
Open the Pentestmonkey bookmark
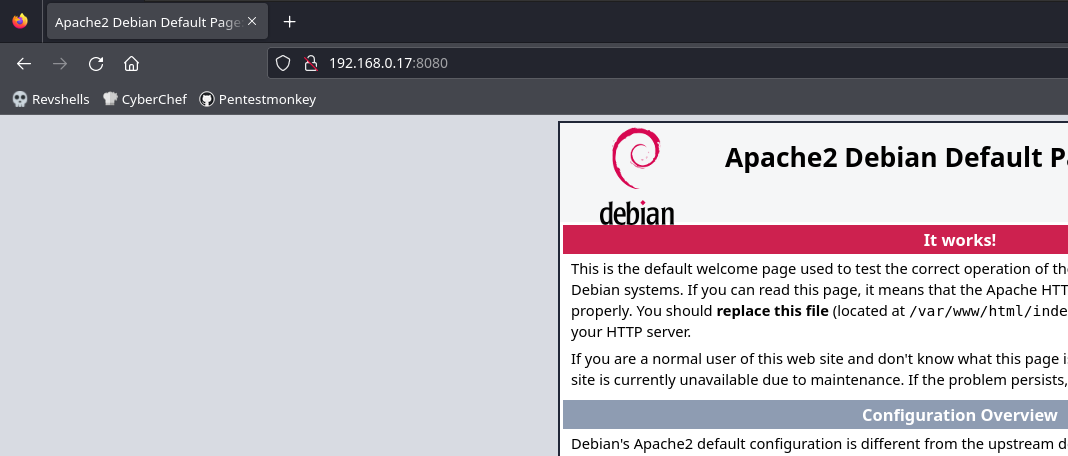(257, 100)
